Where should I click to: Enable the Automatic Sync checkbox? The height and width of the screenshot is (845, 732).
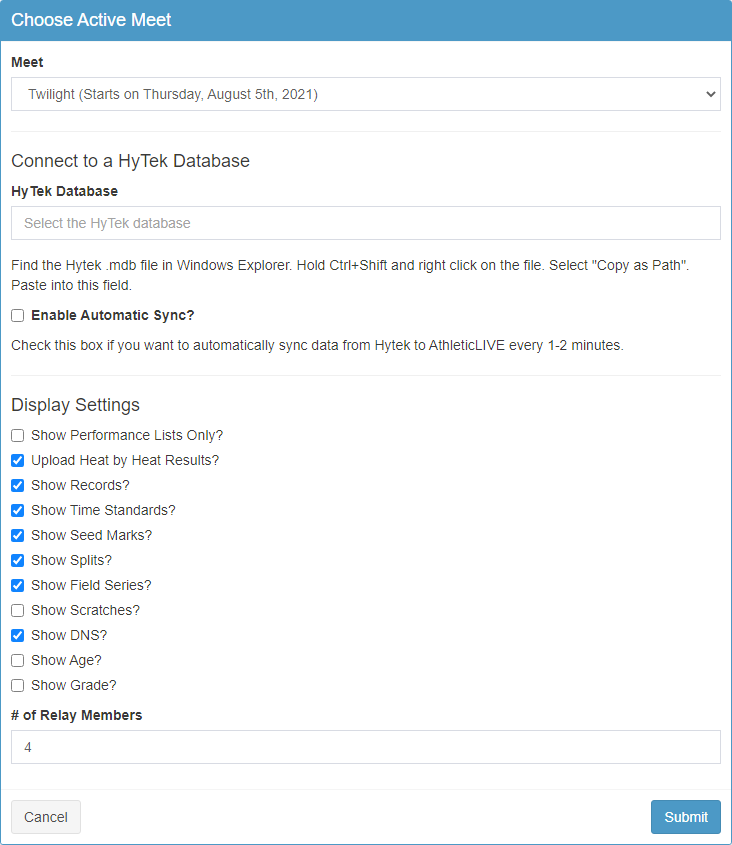(x=18, y=315)
